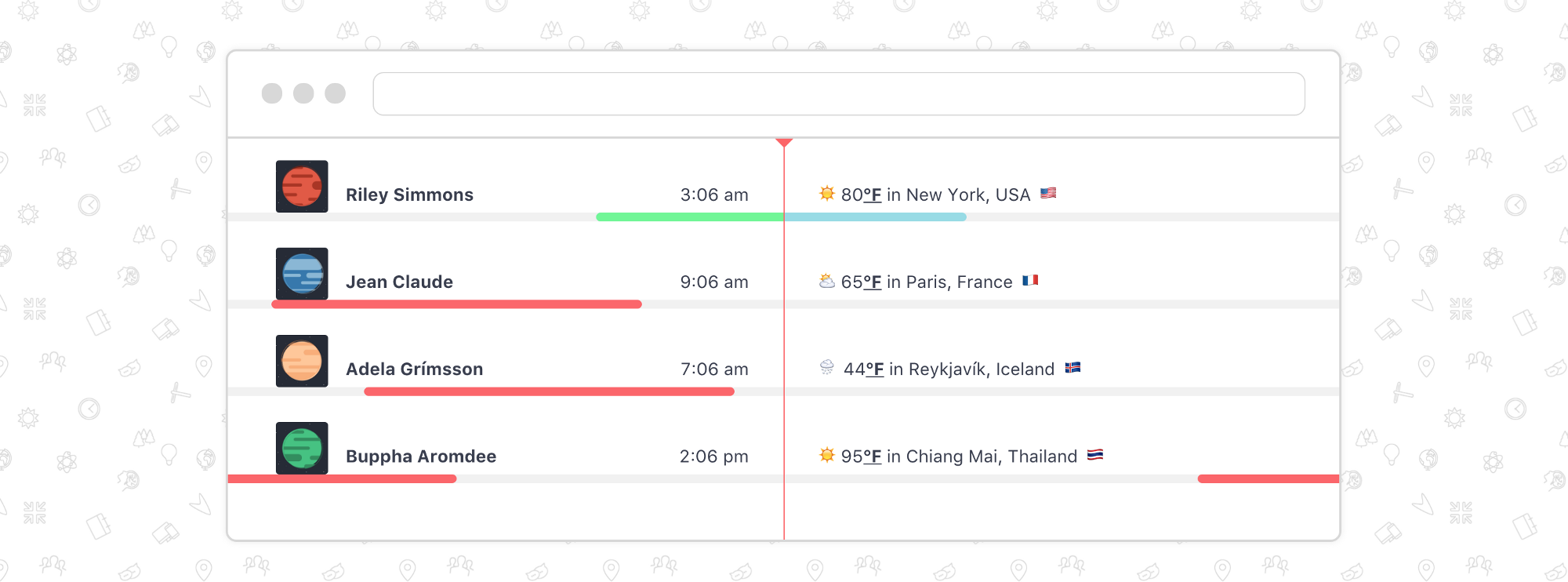Screen dimensions: 1568x582
Task: Click the USA flag icon
Action: 1048,193
